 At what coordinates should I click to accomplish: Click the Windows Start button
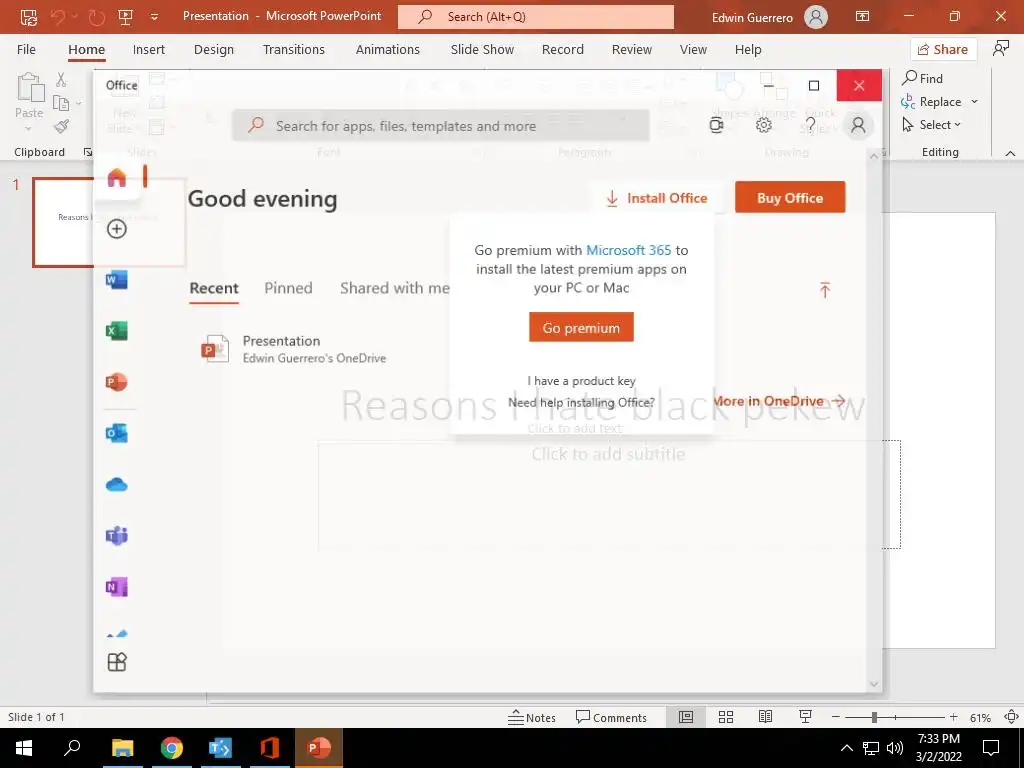(x=24, y=748)
